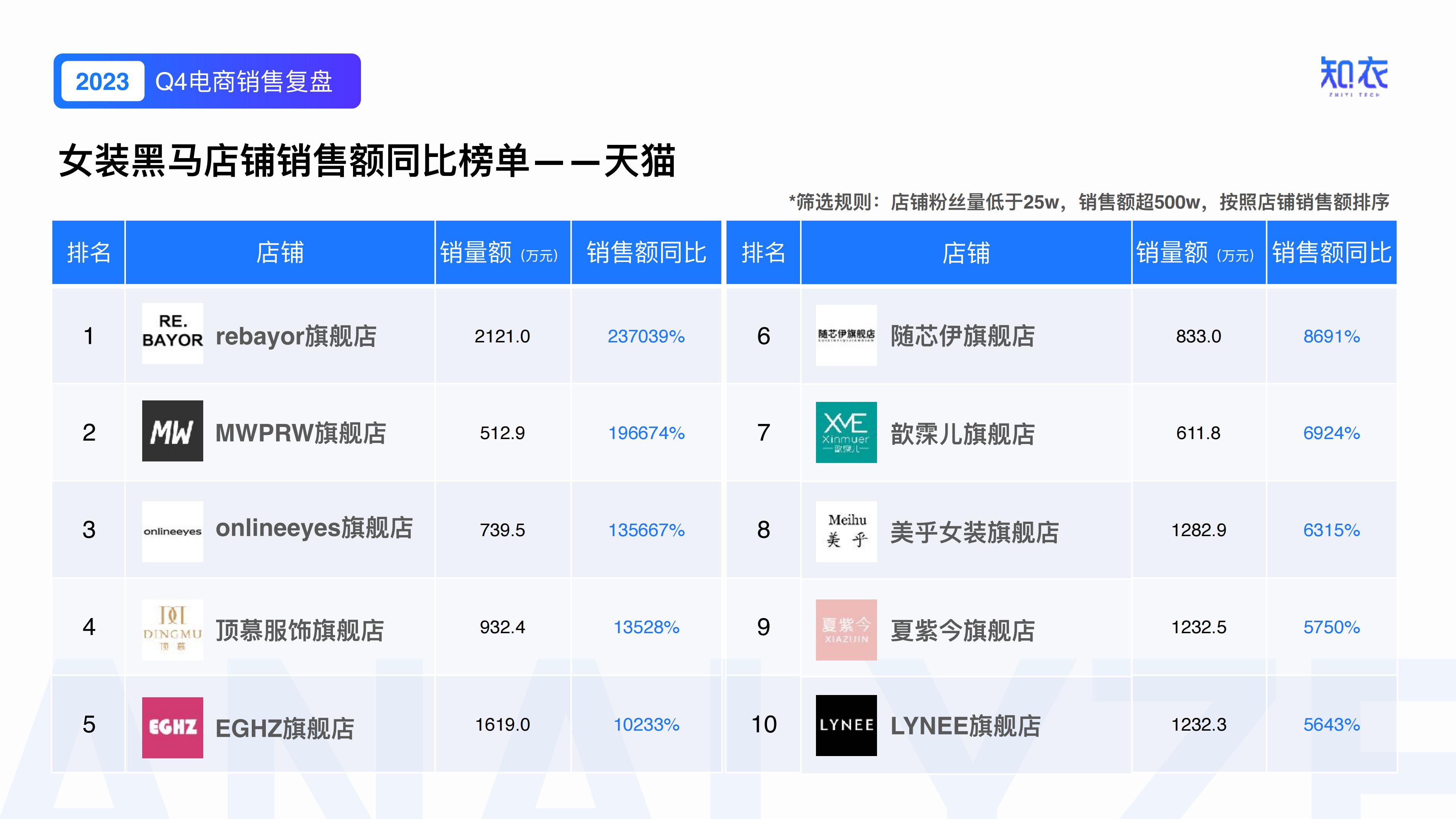Click the growth figure 10233%

coord(646,725)
